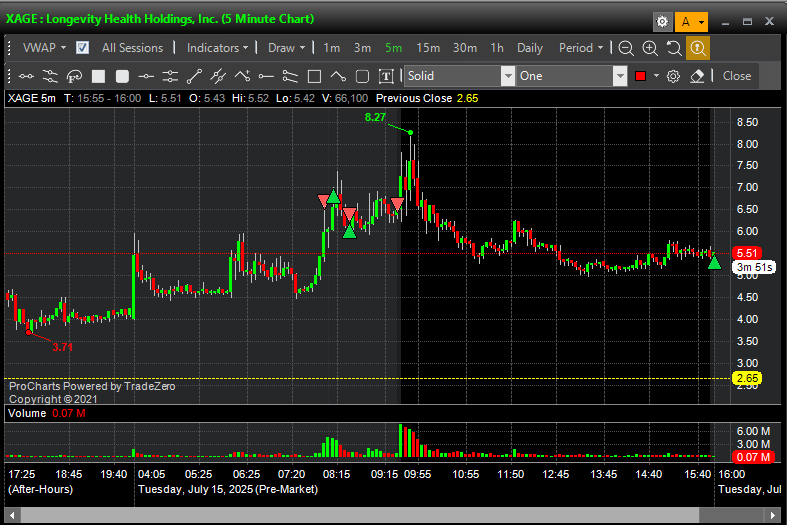Select the filled rounded rectangle tool

pyautogui.click(x=122, y=76)
